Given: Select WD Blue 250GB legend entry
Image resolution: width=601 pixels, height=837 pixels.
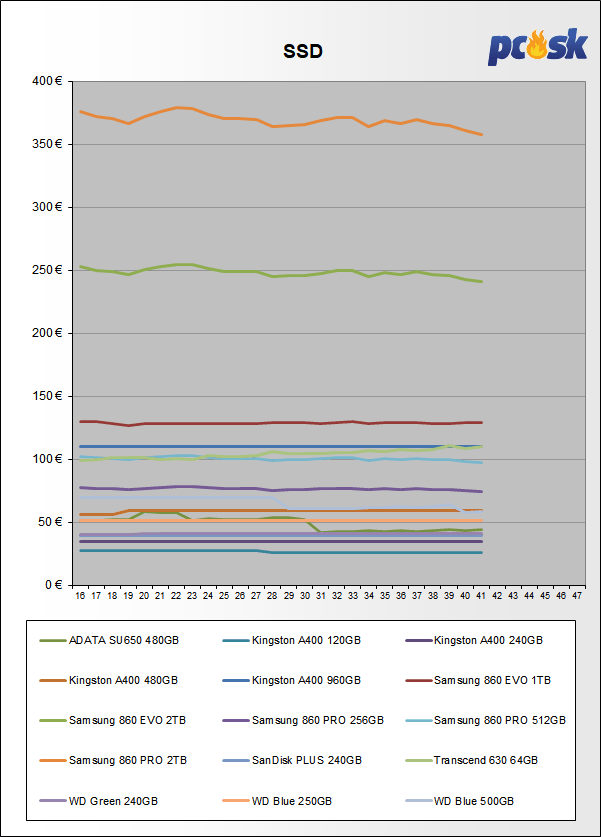Looking at the screenshot, I should pyautogui.click(x=278, y=801).
